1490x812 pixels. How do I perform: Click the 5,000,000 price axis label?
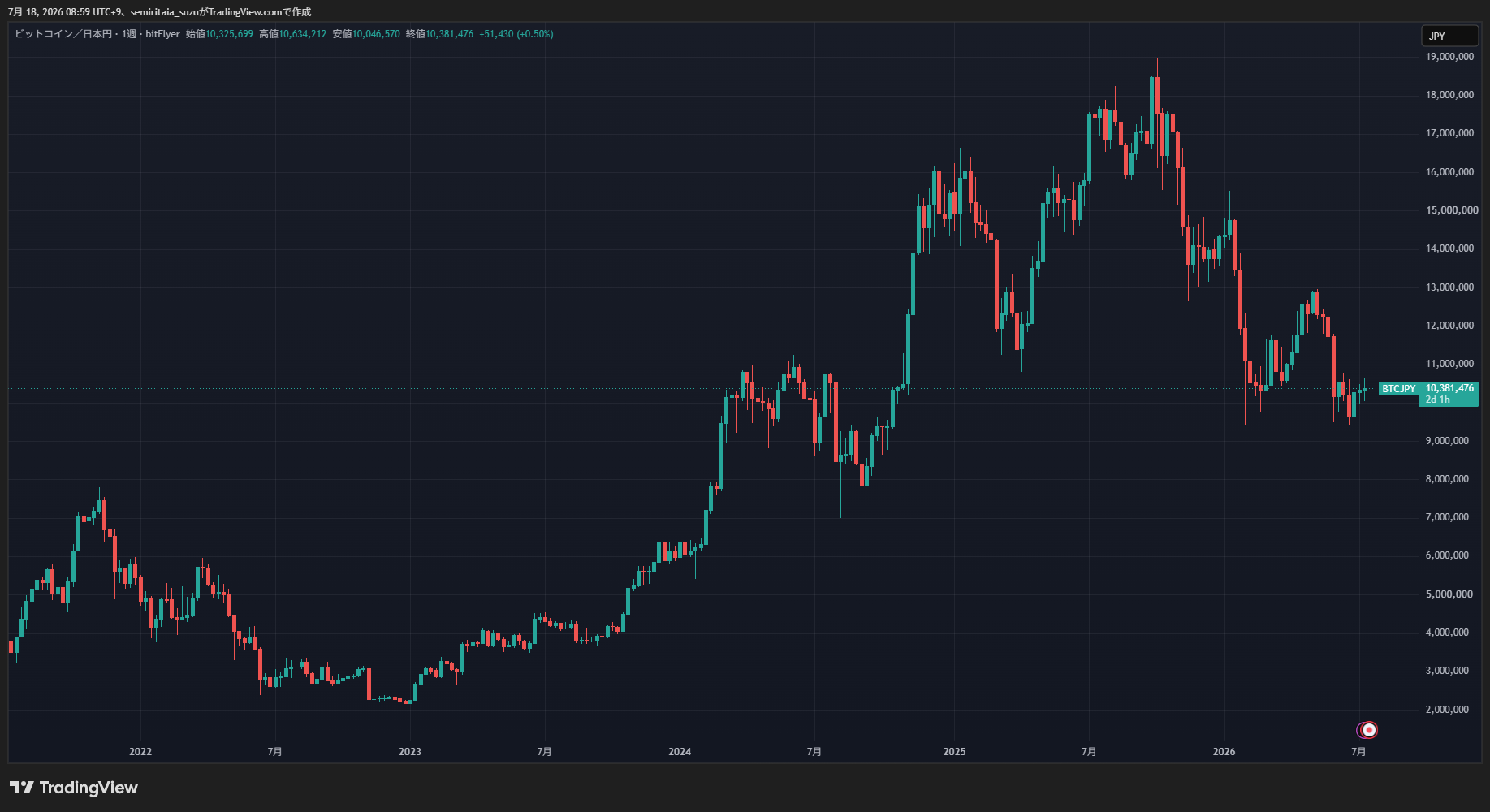pyautogui.click(x=1449, y=594)
